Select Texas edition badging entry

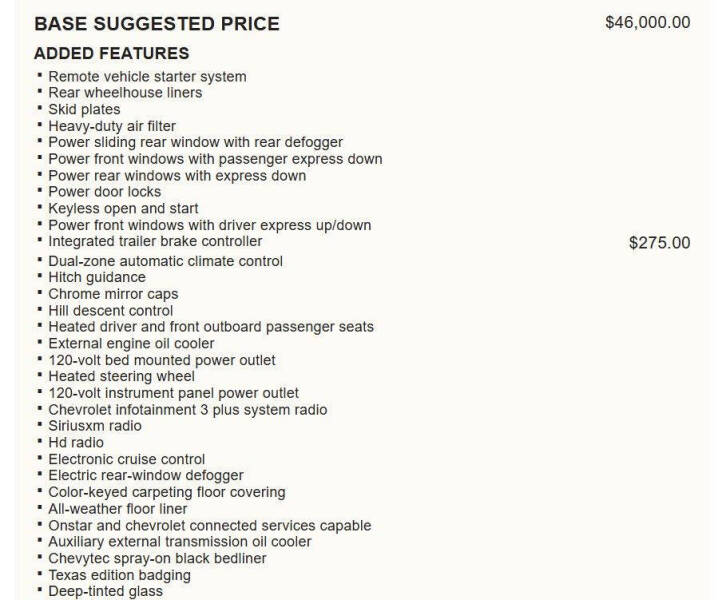tap(119, 575)
